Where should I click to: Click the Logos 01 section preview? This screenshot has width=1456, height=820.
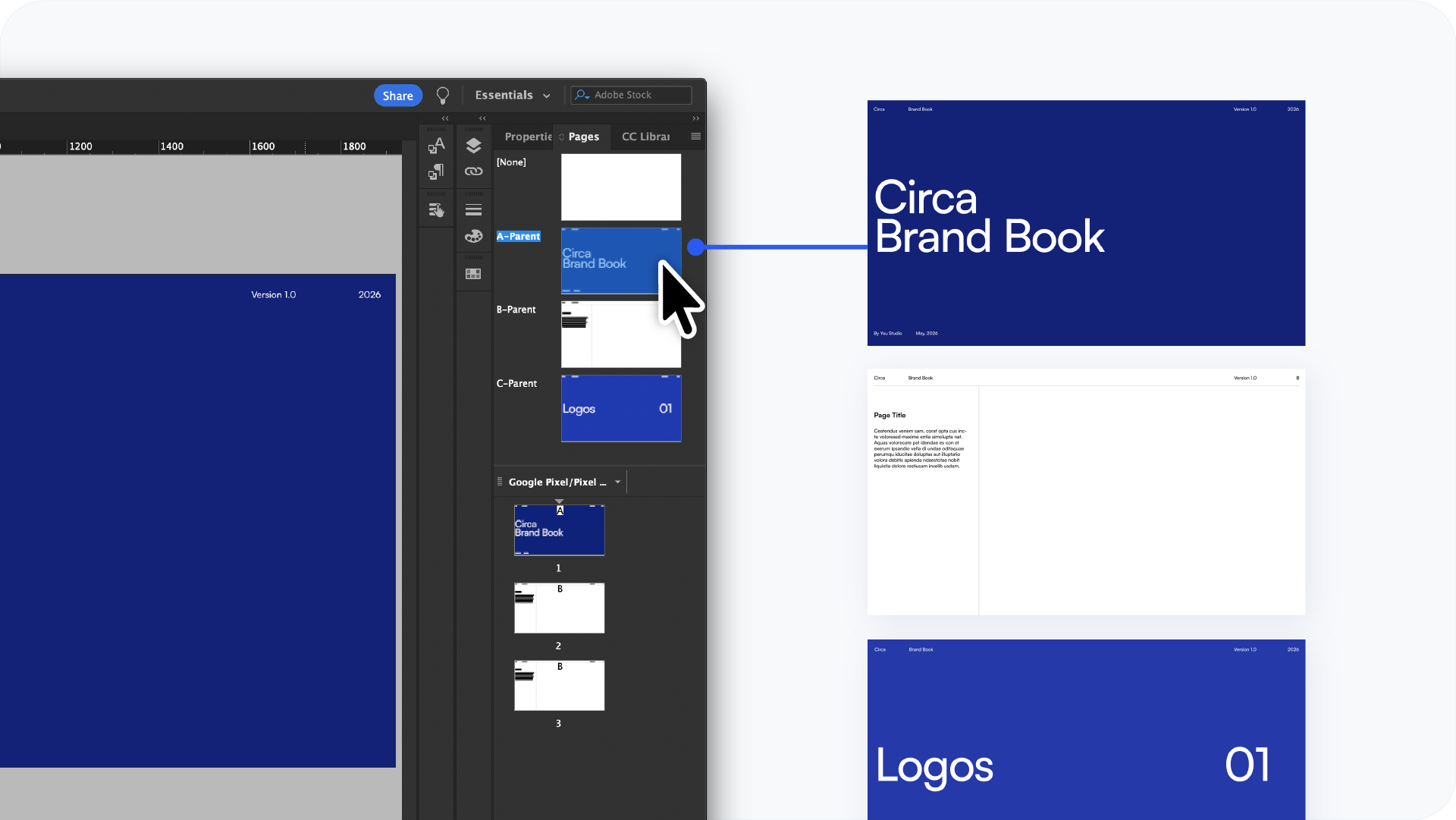coord(1086,730)
